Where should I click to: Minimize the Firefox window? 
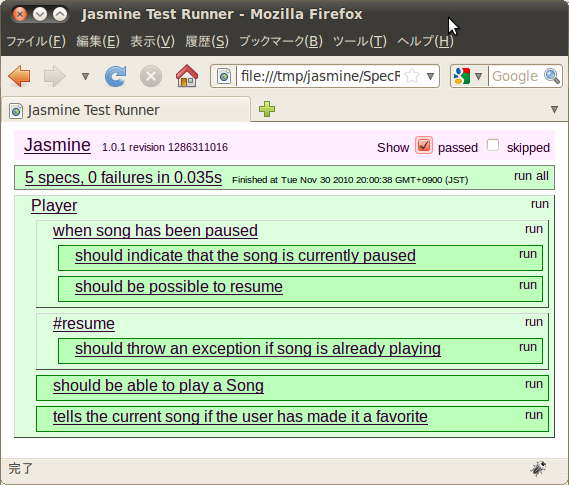click(40, 15)
